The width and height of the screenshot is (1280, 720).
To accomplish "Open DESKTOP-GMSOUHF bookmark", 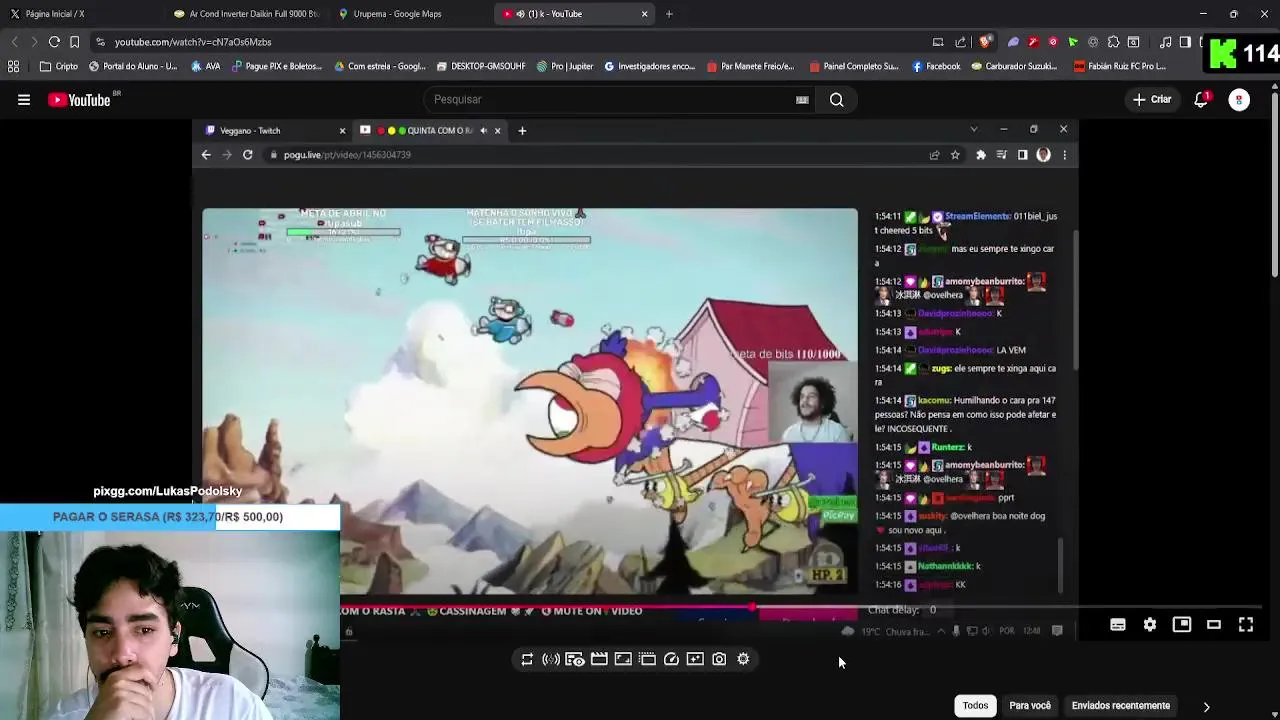I will 482,67.
